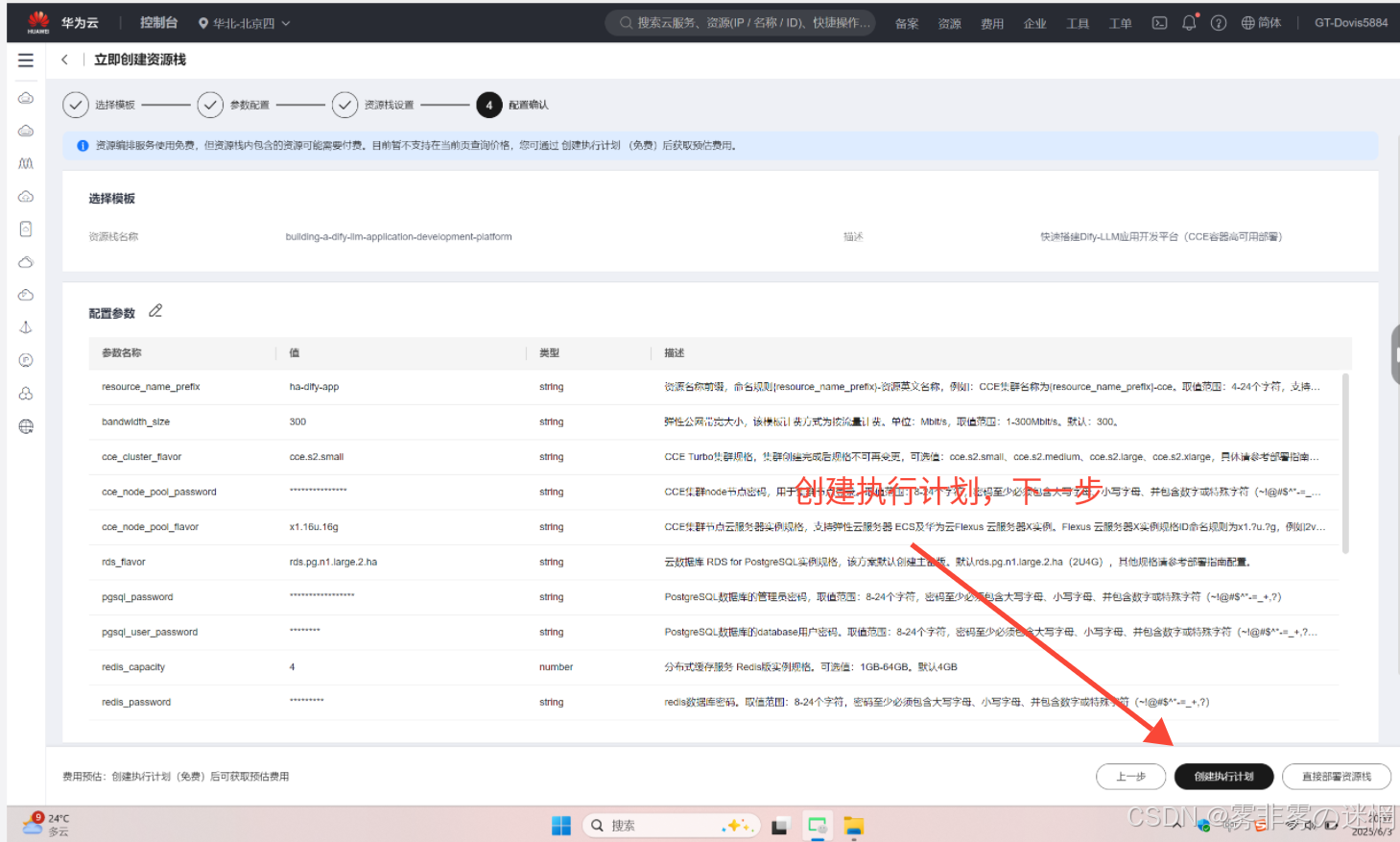The height and width of the screenshot is (842, 1400).
Task: Go to 选择模板 step
Action: [76, 105]
